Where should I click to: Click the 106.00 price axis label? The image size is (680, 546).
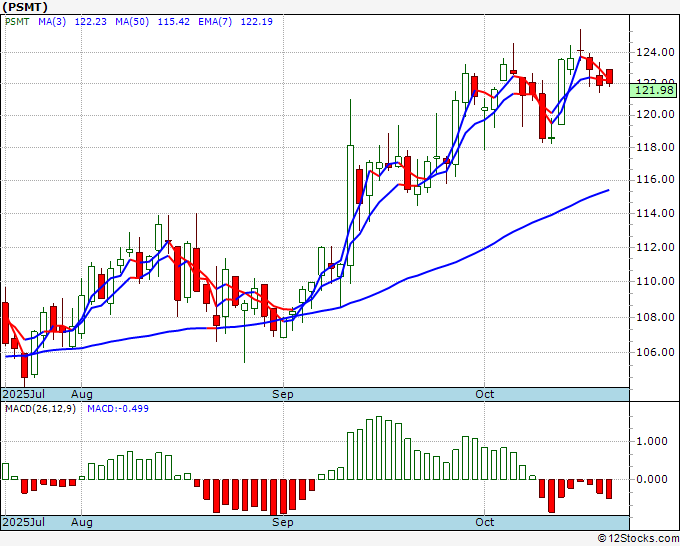[655, 352]
